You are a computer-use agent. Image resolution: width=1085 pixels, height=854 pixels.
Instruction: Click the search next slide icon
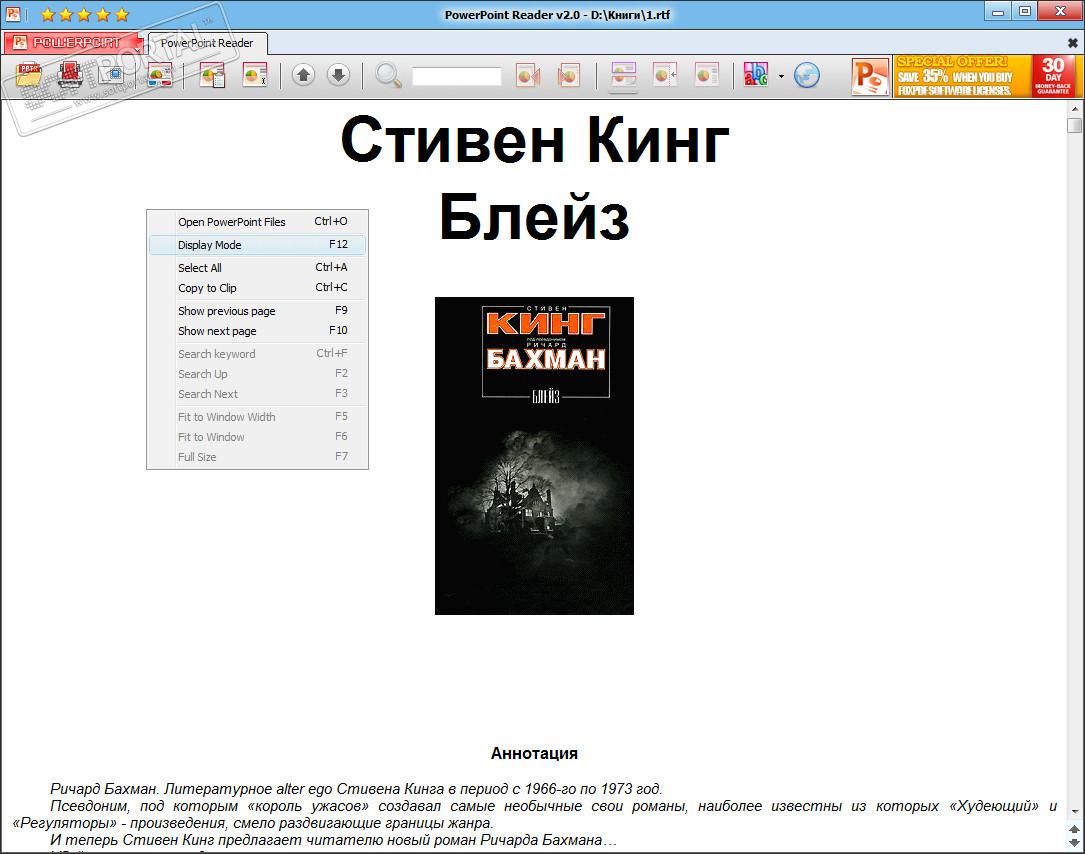coord(568,75)
